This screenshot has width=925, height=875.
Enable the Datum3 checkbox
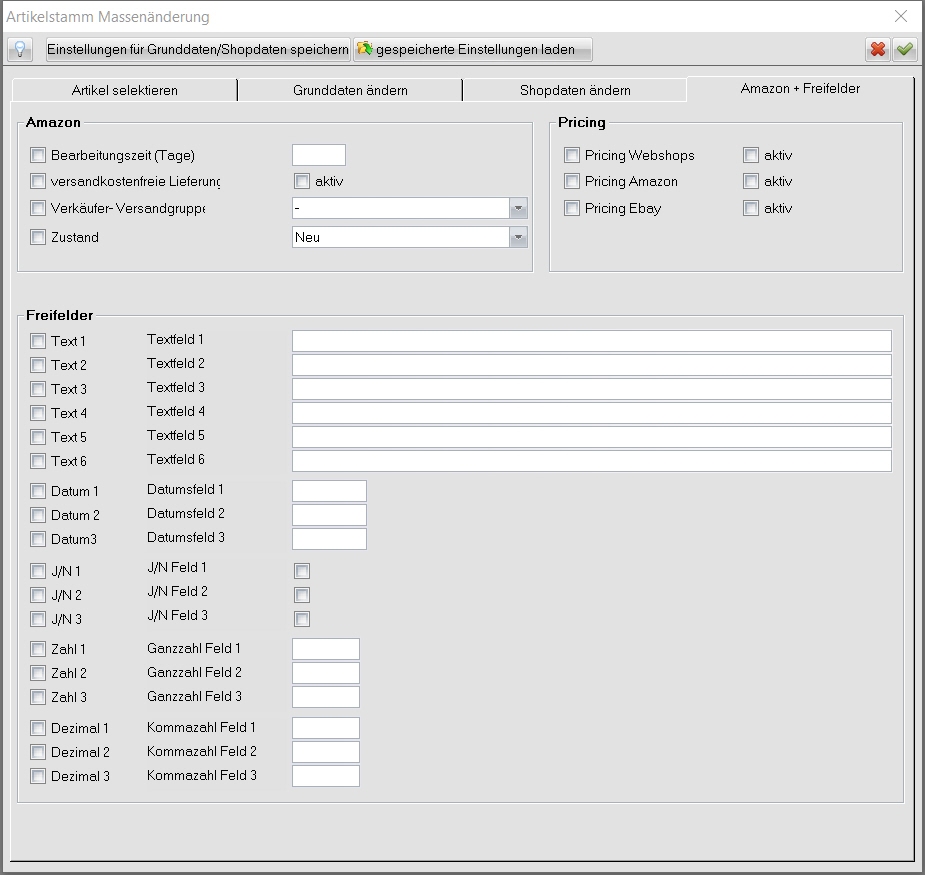click(x=38, y=539)
